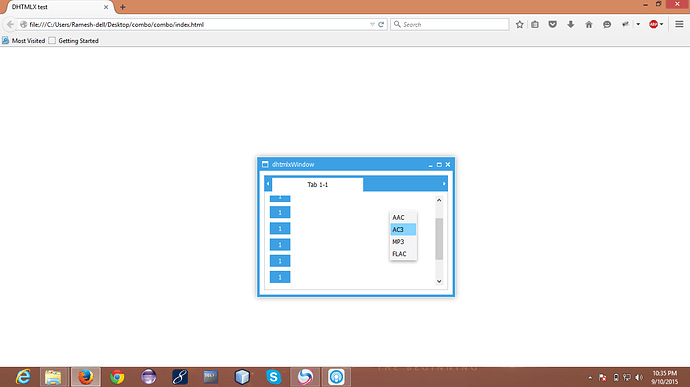Click the window's vertical scrollbar thumb
Image resolution: width=690 pixels, height=387 pixels.
[439, 239]
